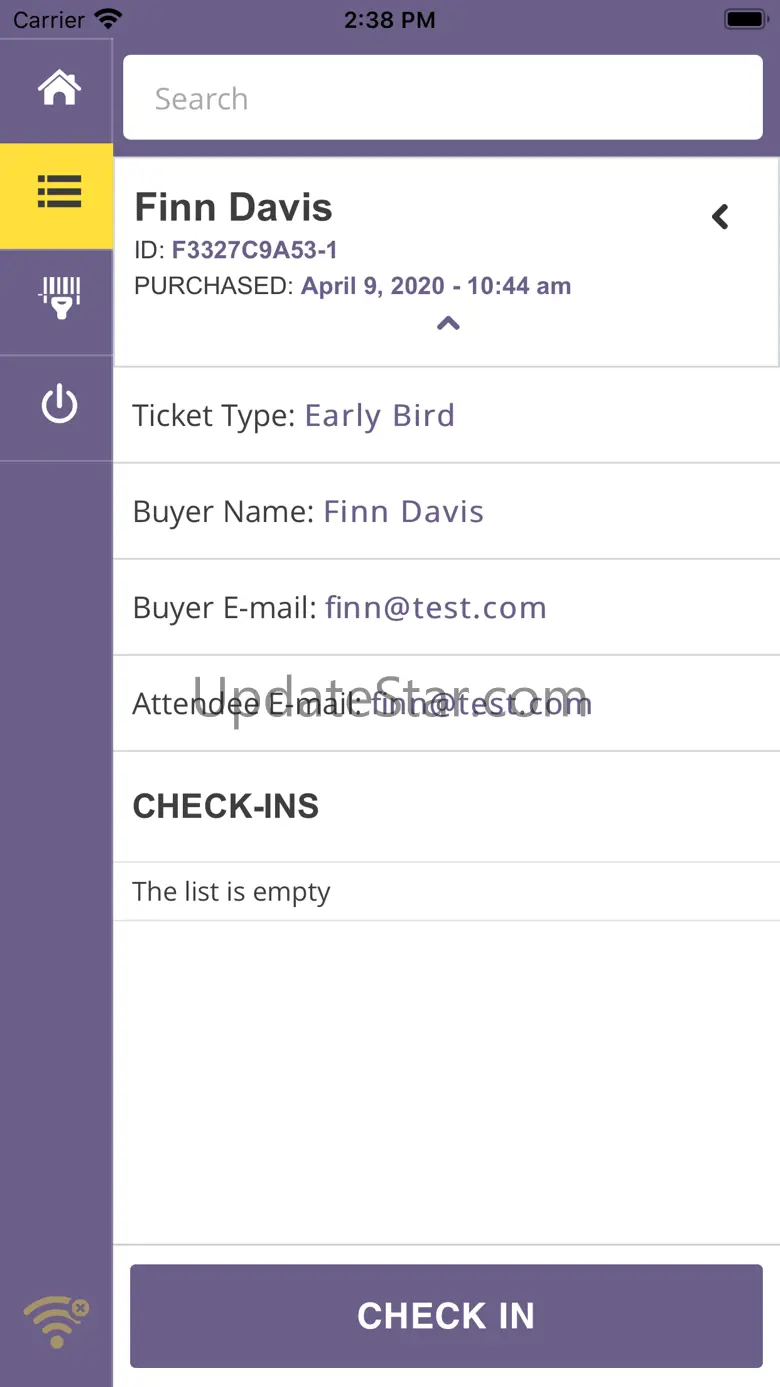Open the barcode scanner icon

coord(59,298)
